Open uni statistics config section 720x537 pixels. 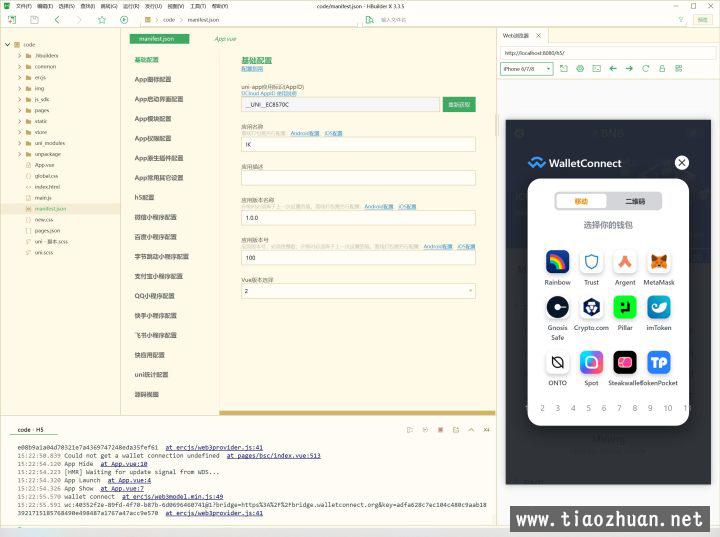151,375
